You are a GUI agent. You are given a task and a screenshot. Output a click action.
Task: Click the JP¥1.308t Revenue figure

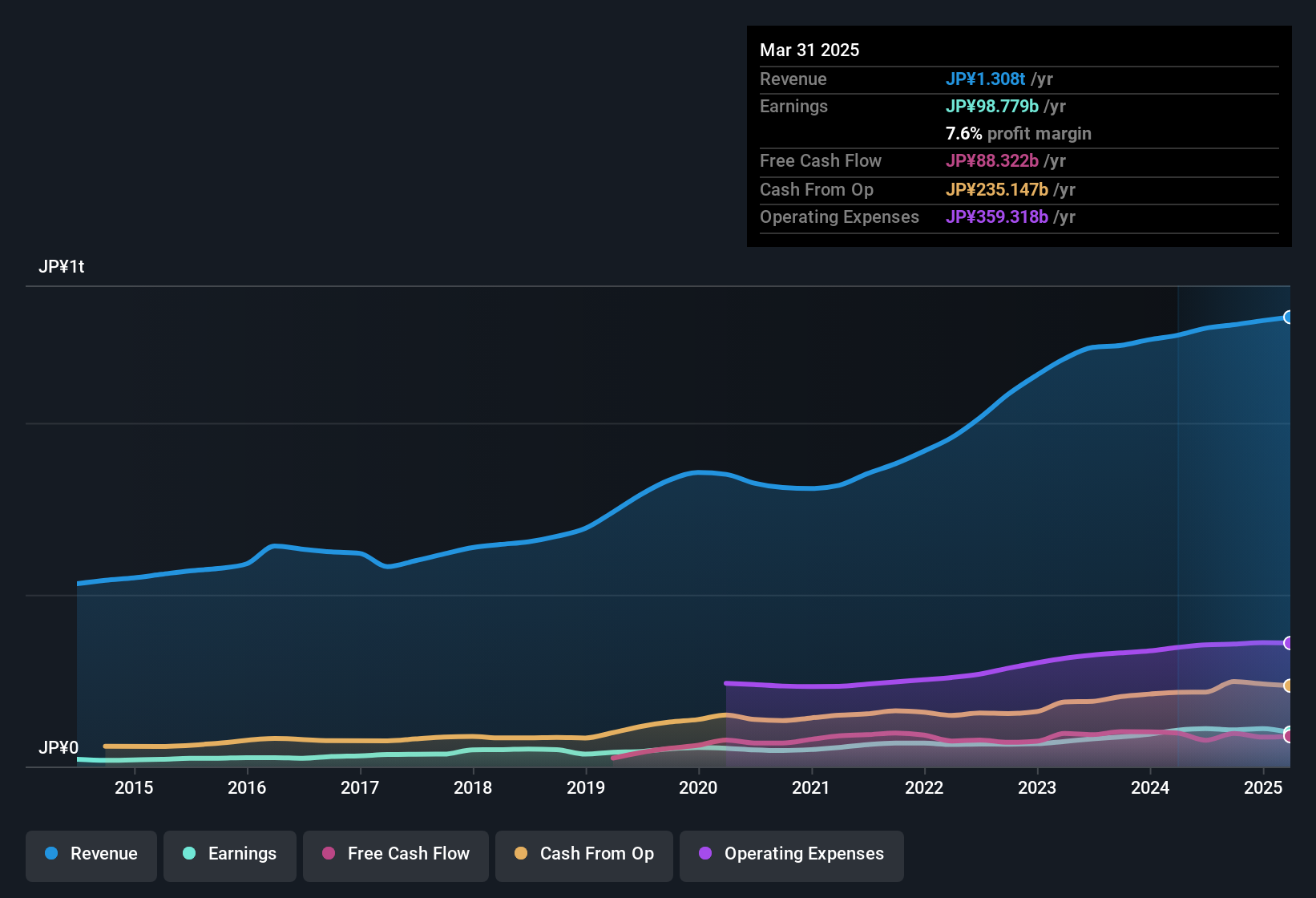987,79
